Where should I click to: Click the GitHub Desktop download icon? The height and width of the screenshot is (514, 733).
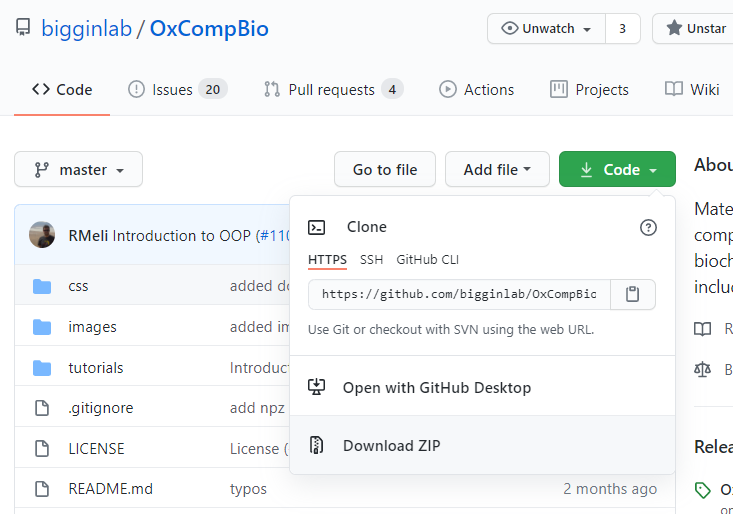[x=316, y=387]
